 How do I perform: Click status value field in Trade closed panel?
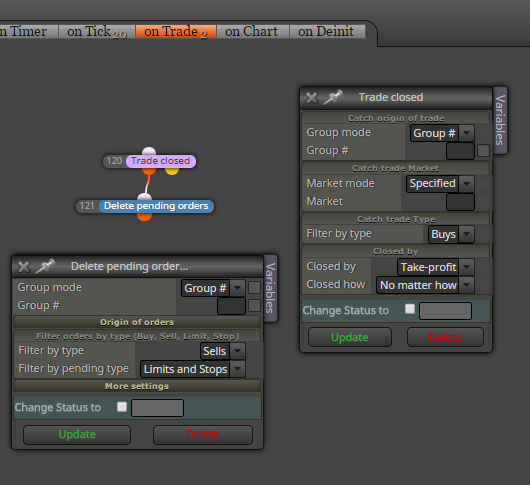(445, 311)
